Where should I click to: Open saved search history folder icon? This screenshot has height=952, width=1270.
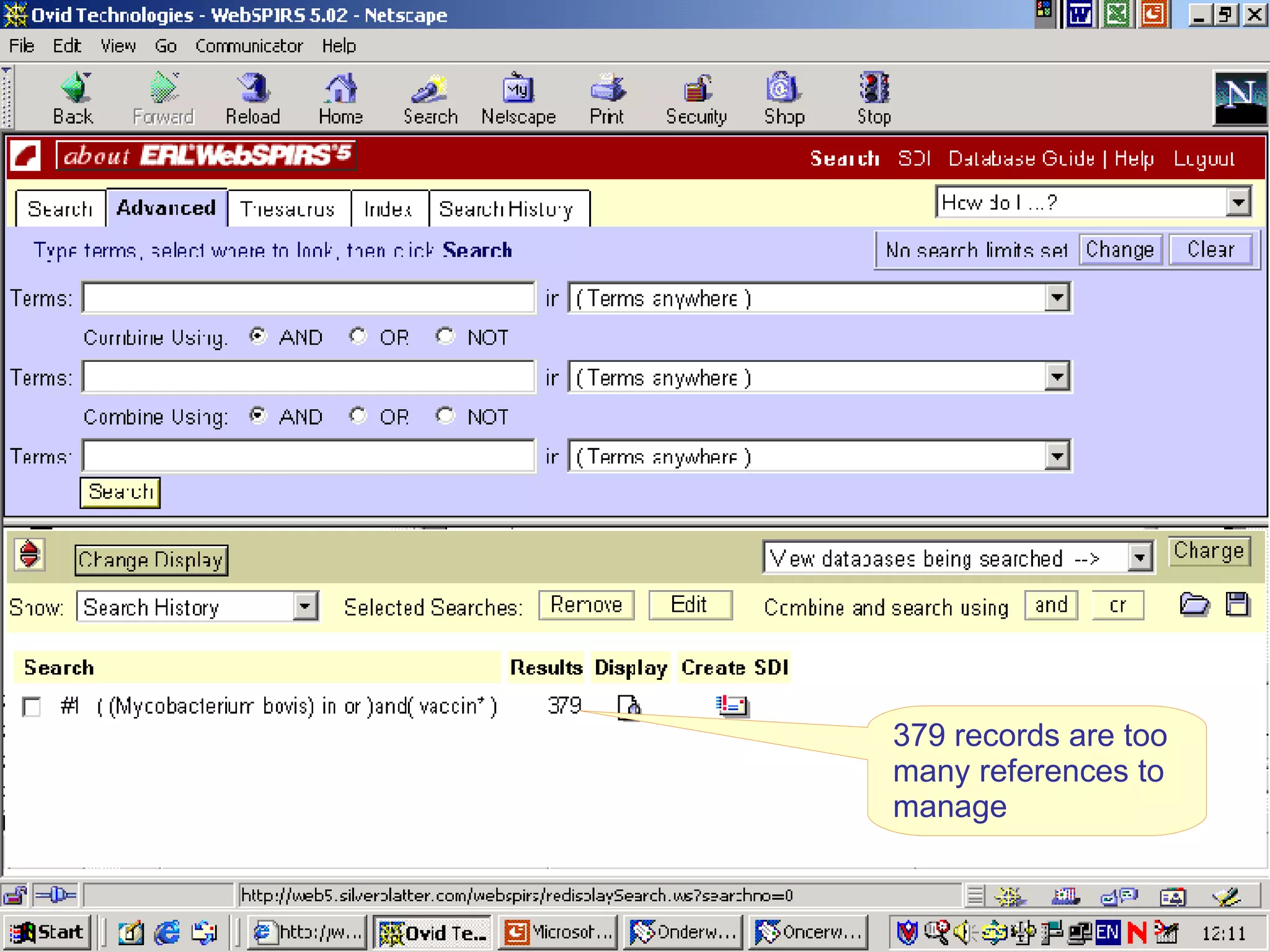[x=1194, y=604]
